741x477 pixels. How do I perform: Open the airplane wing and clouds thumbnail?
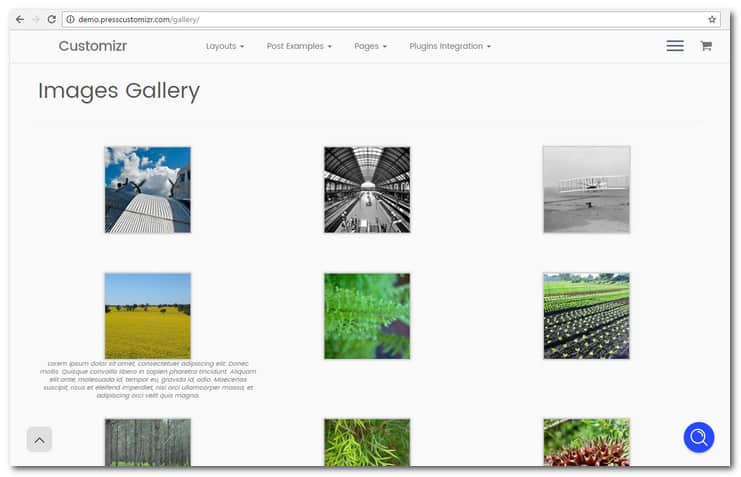click(x=148, y=190)
